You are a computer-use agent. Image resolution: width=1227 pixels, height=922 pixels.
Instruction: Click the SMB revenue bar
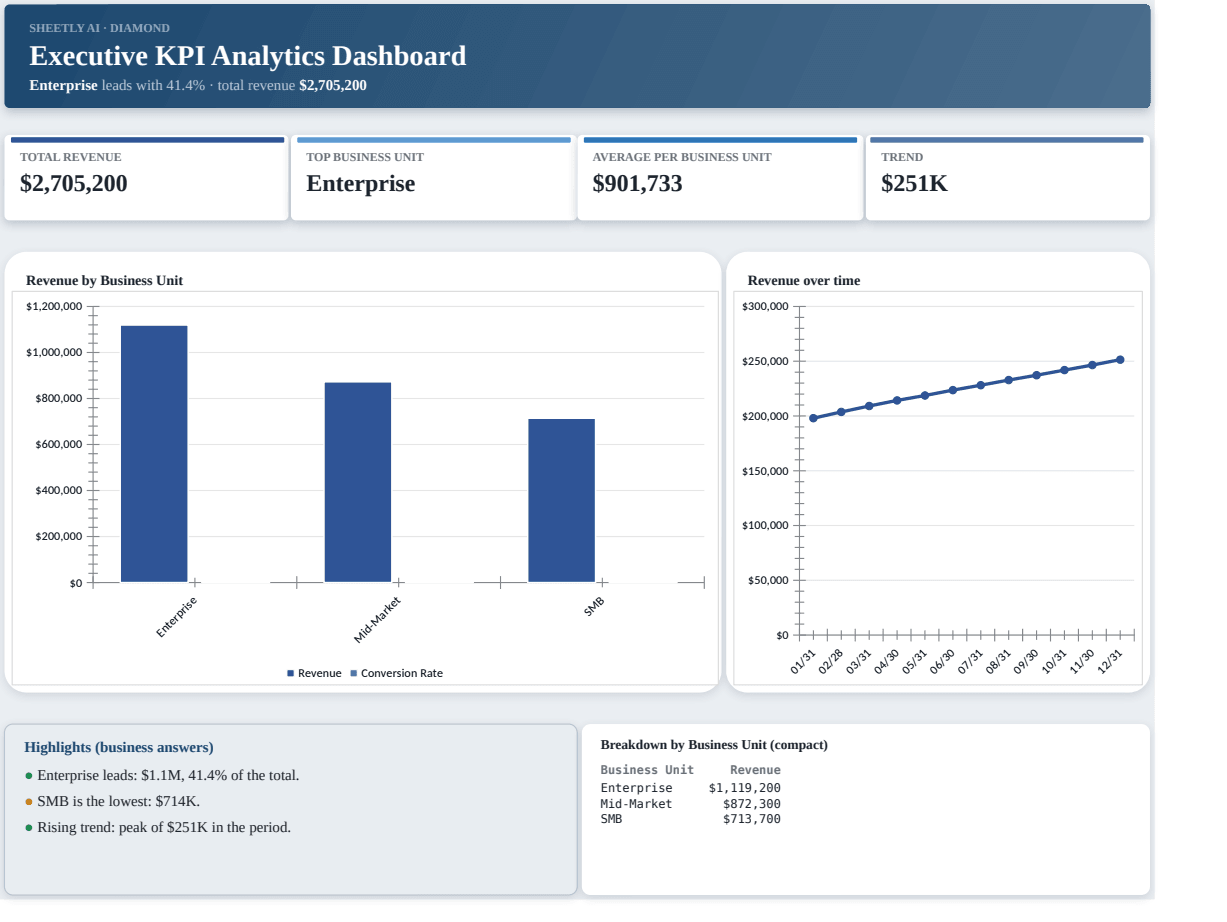tap(561, 500)
